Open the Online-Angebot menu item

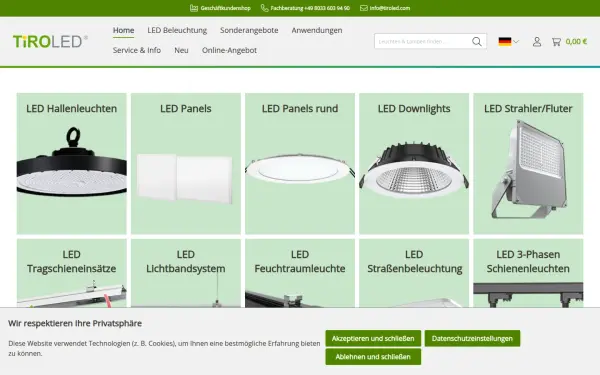click(229, 50)
